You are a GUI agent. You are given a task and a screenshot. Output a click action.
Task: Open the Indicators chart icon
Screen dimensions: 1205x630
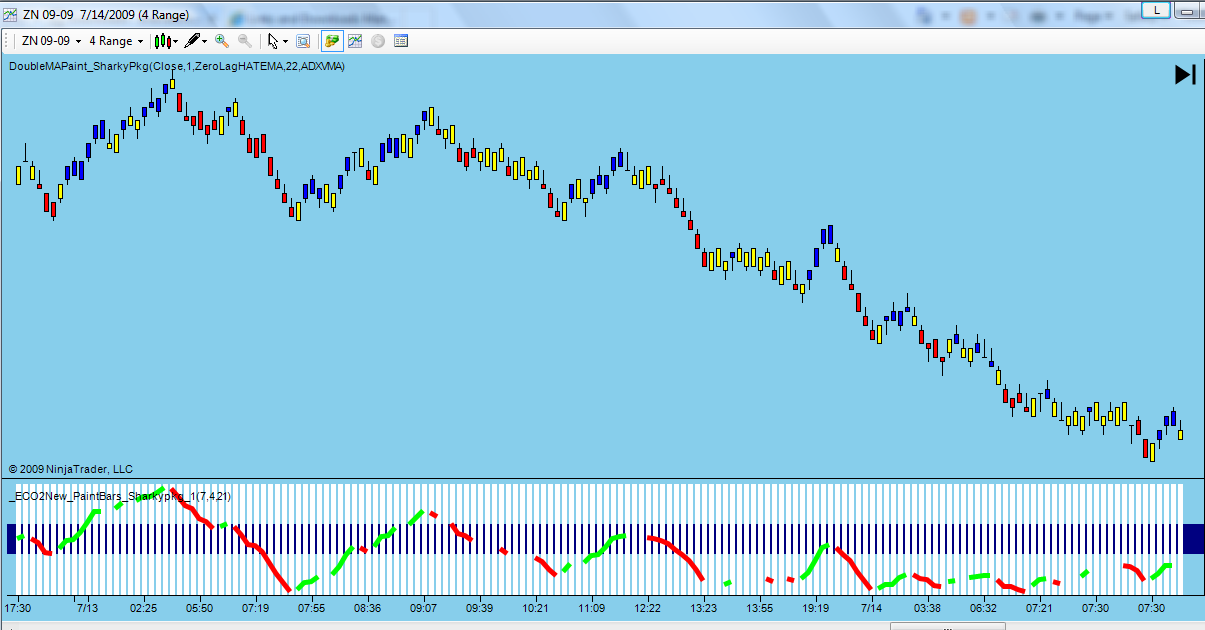click(x=355, y=41)
